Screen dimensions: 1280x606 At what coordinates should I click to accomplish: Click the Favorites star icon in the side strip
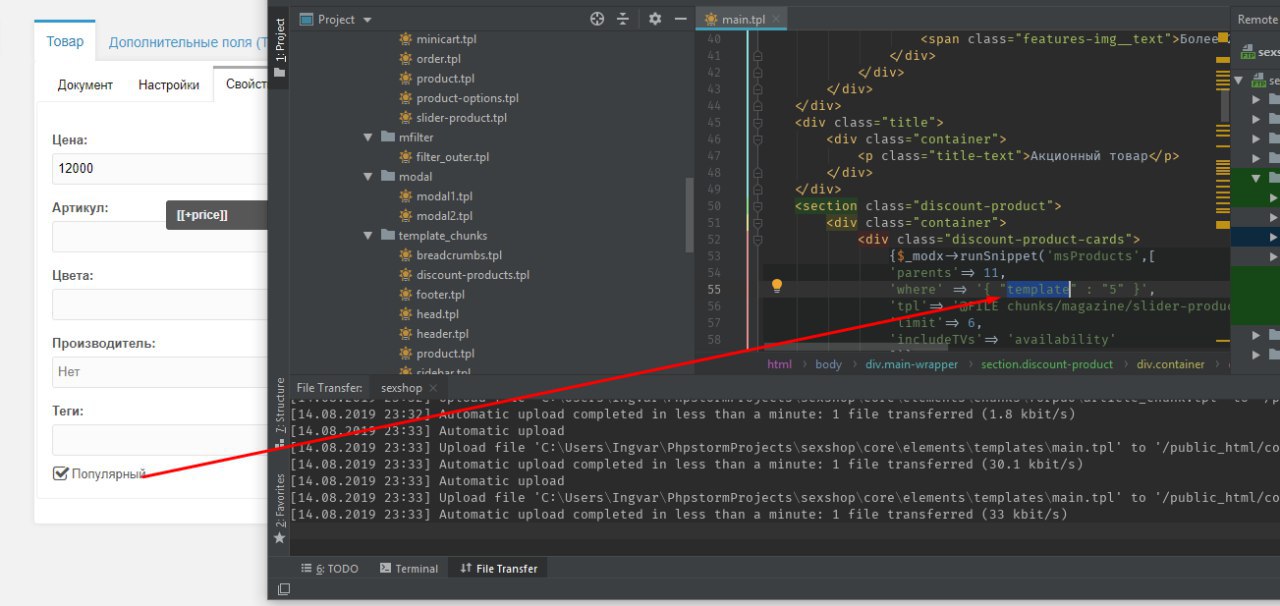[279, 538]
